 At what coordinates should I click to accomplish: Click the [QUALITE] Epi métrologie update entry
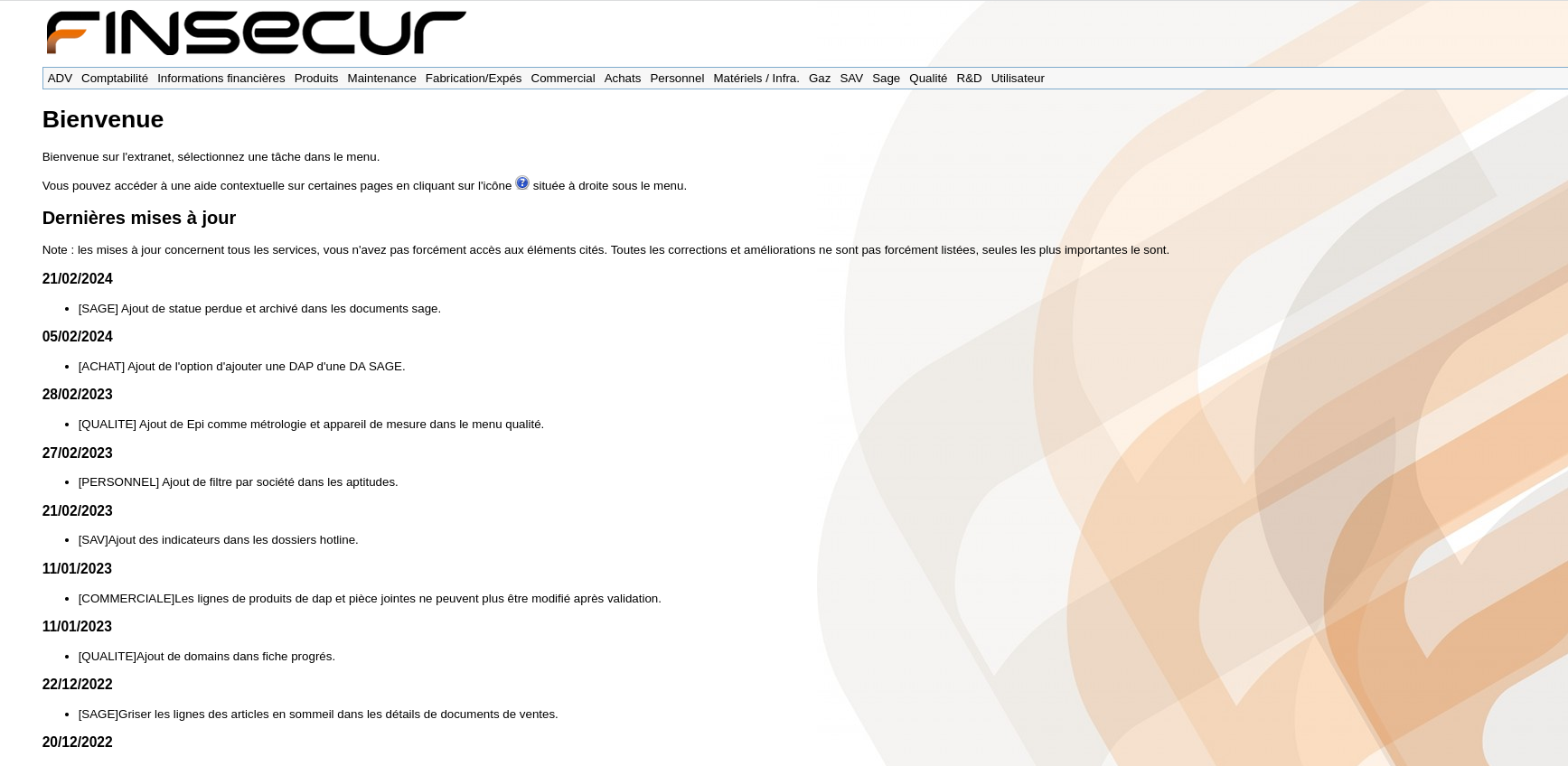coord(311,425)
